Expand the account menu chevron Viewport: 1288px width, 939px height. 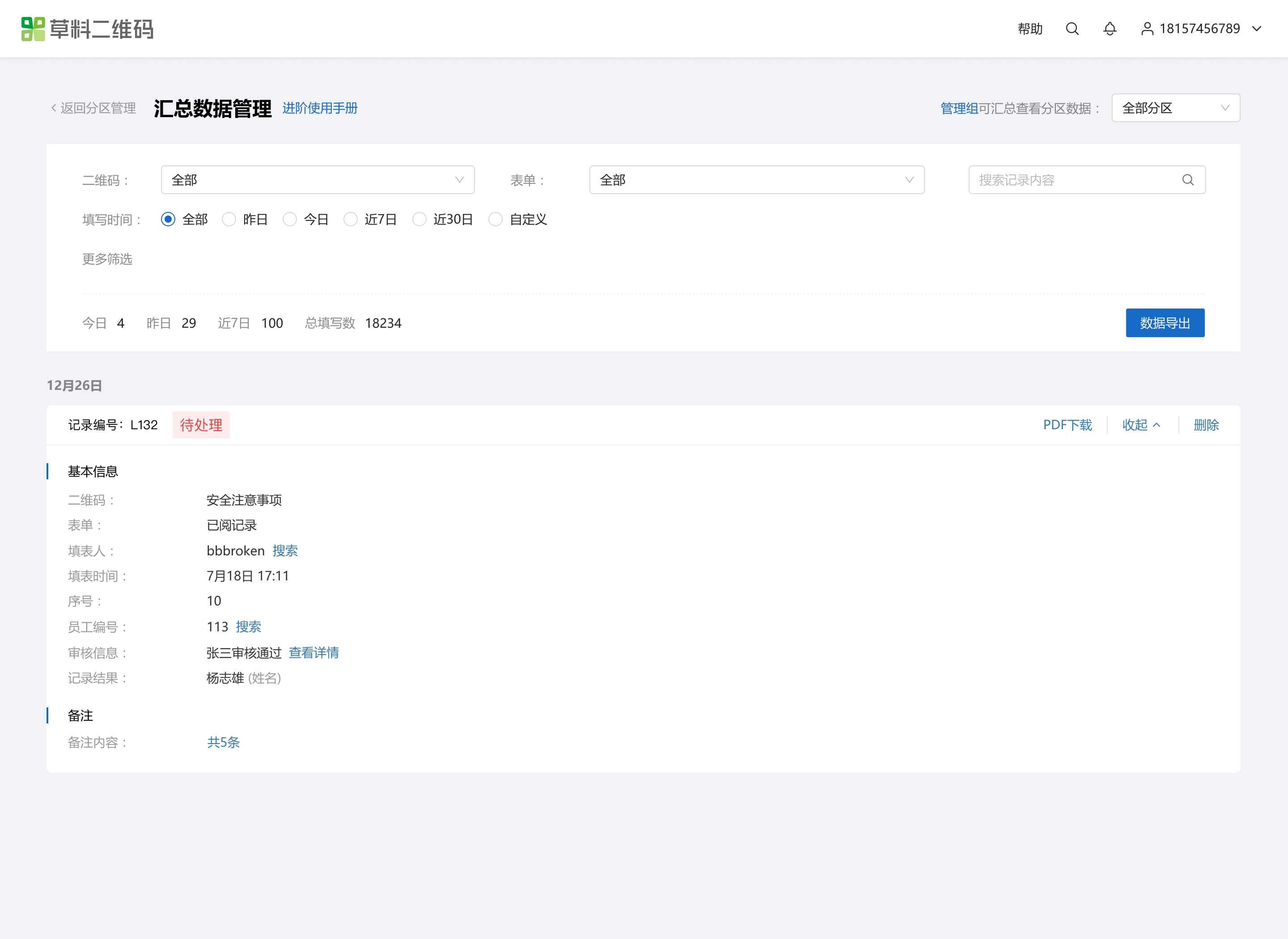[x=1257, y=29]
